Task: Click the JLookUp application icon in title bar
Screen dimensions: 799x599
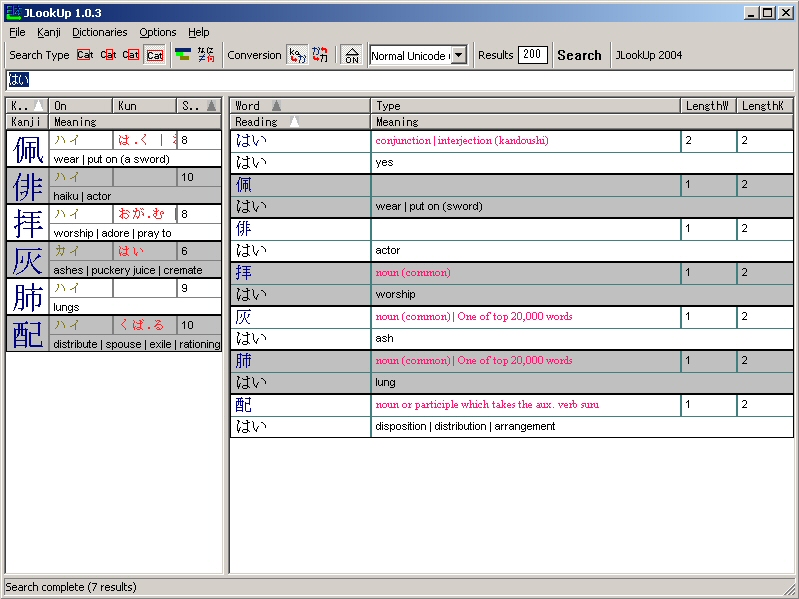Action: point(13,12)
